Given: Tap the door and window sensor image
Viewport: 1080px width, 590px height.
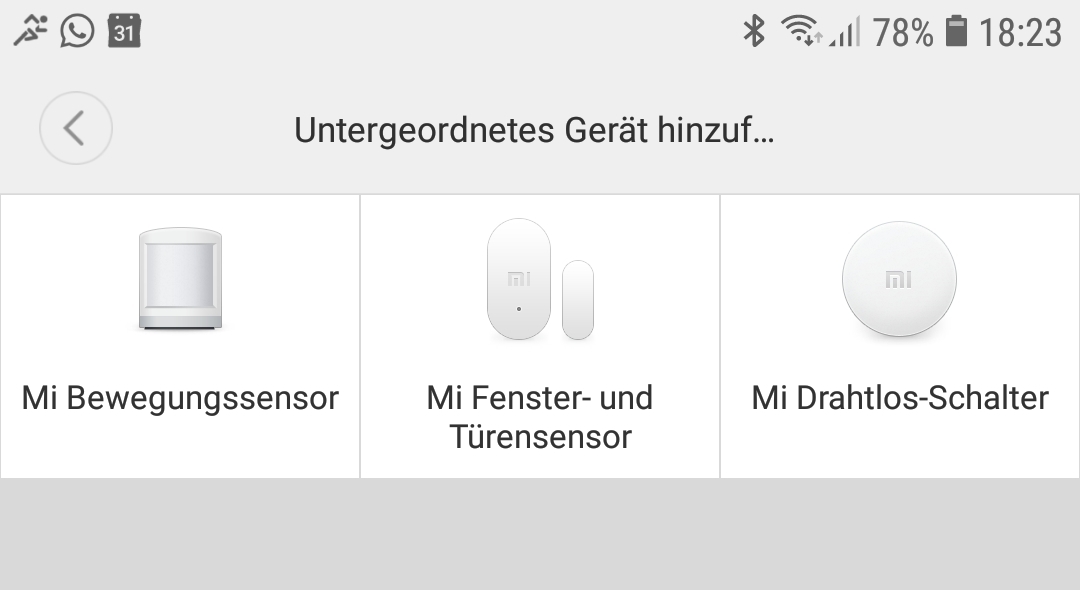Looking at the screenshot, I should 540,280.
